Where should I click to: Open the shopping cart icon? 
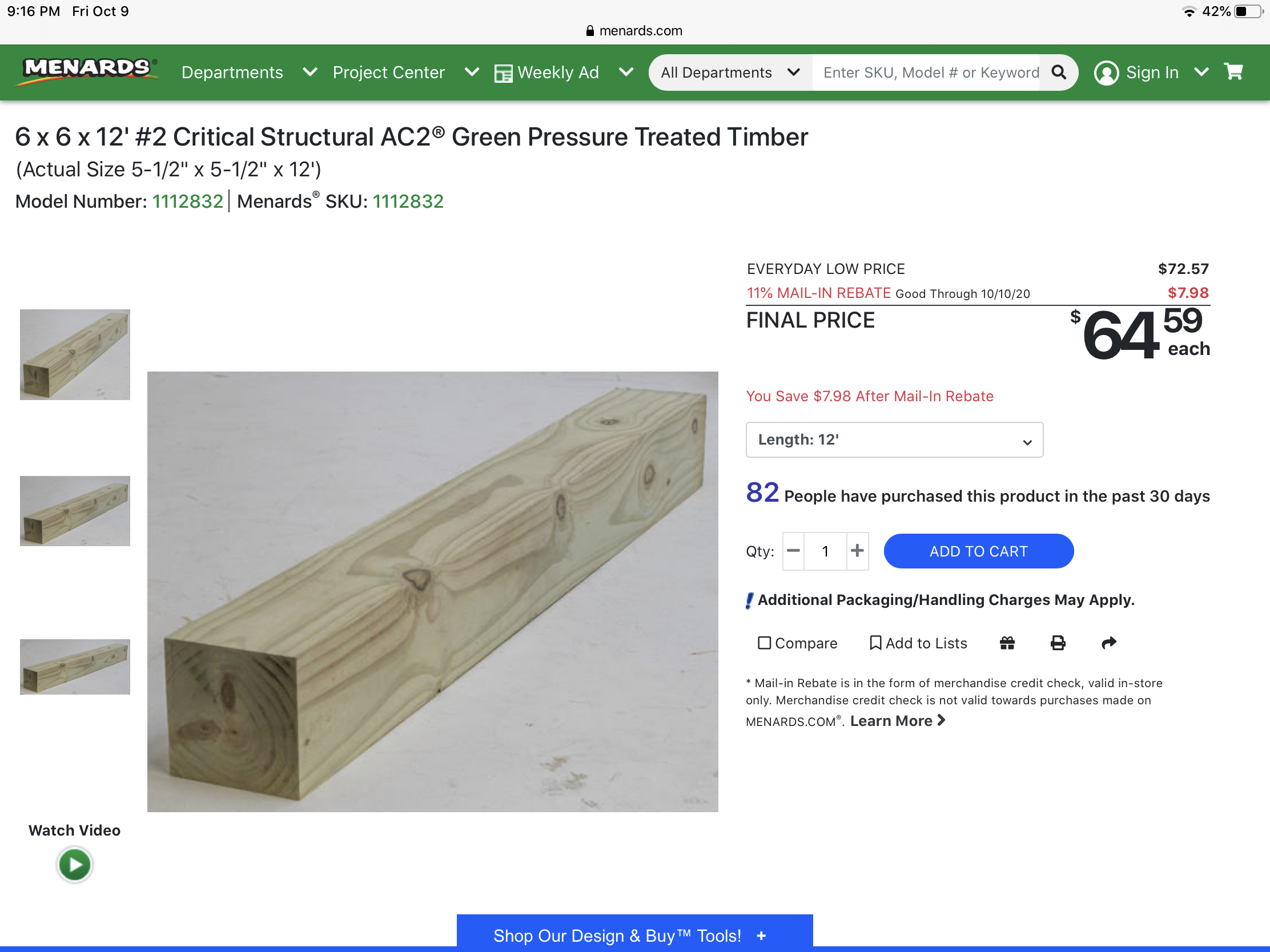point(1233,72)
